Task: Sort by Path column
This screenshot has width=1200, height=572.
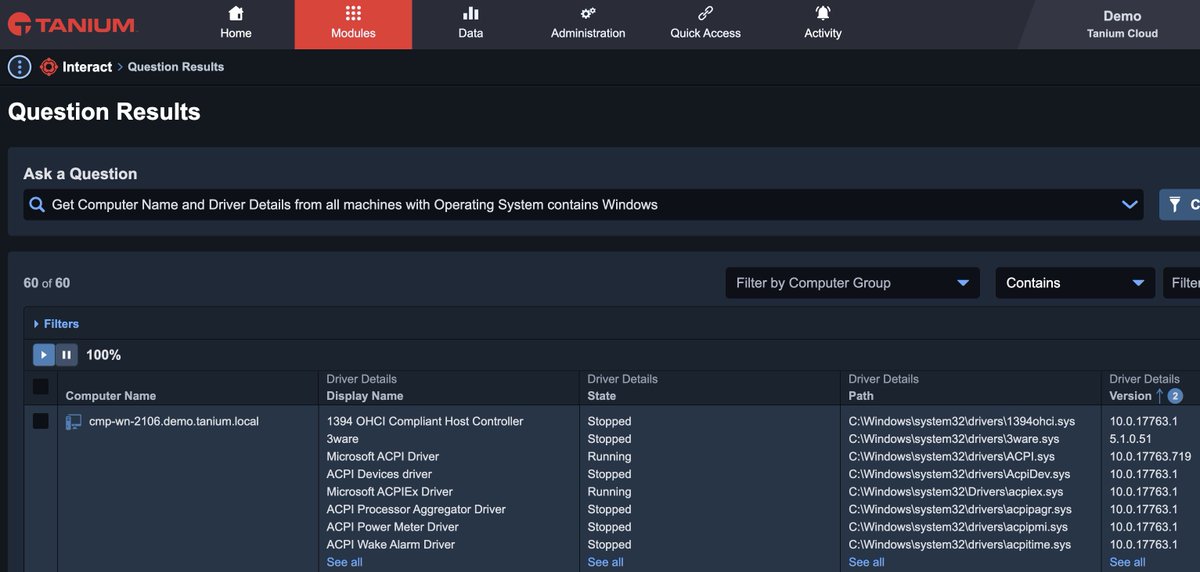Action: click(x=861, y=396)
